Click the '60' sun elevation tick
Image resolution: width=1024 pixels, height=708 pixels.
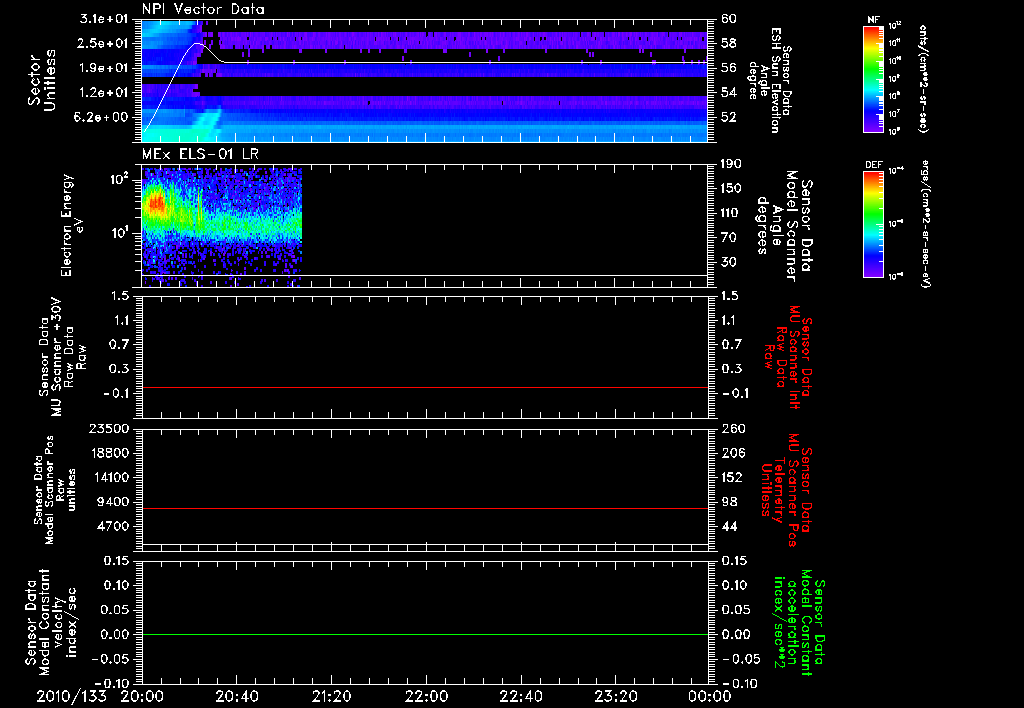[729, 19]
